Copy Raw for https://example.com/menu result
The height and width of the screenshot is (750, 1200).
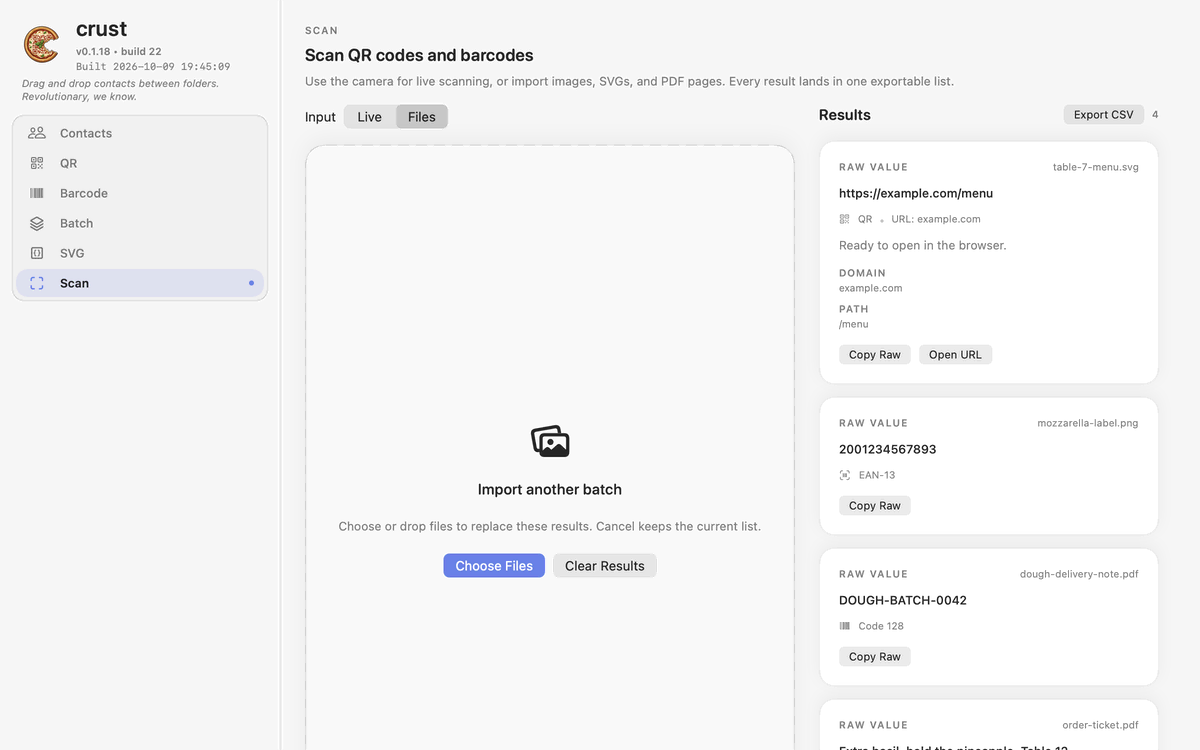[875, 355]
